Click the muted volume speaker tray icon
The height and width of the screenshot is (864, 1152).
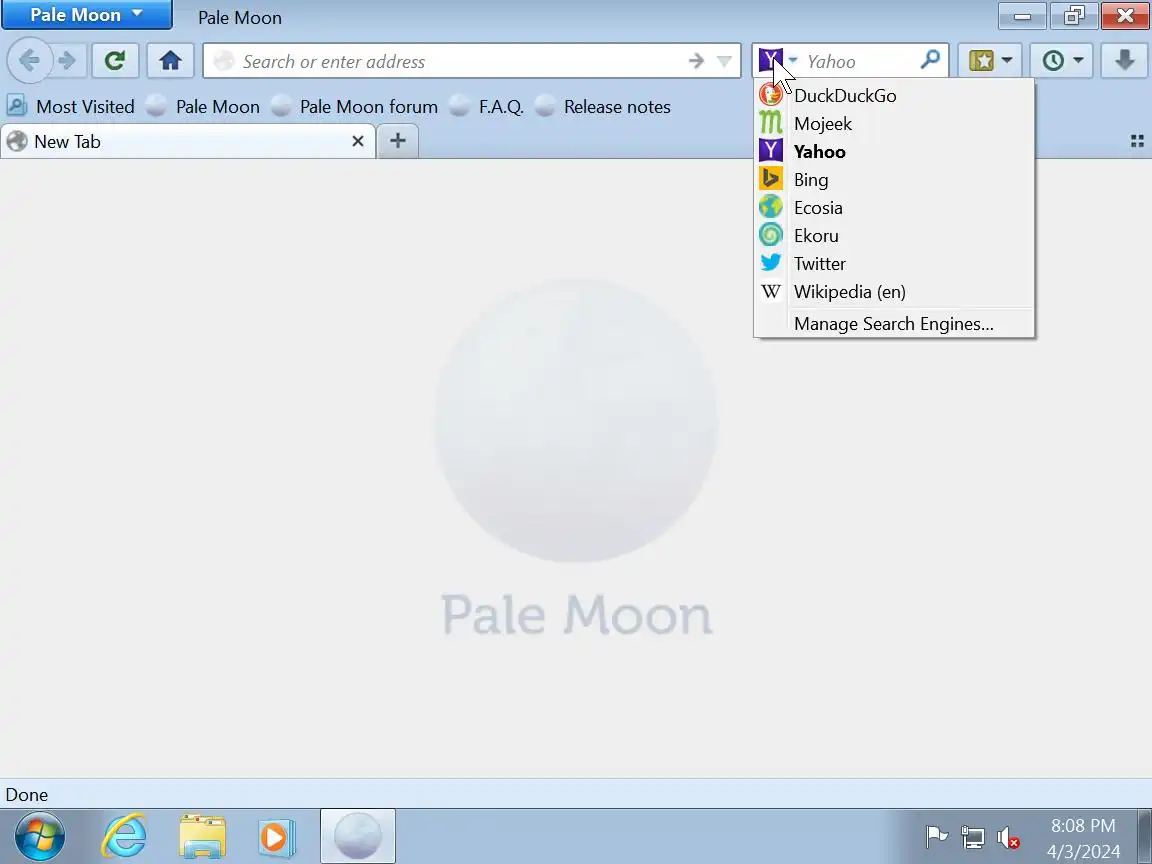pos(1008,838)
